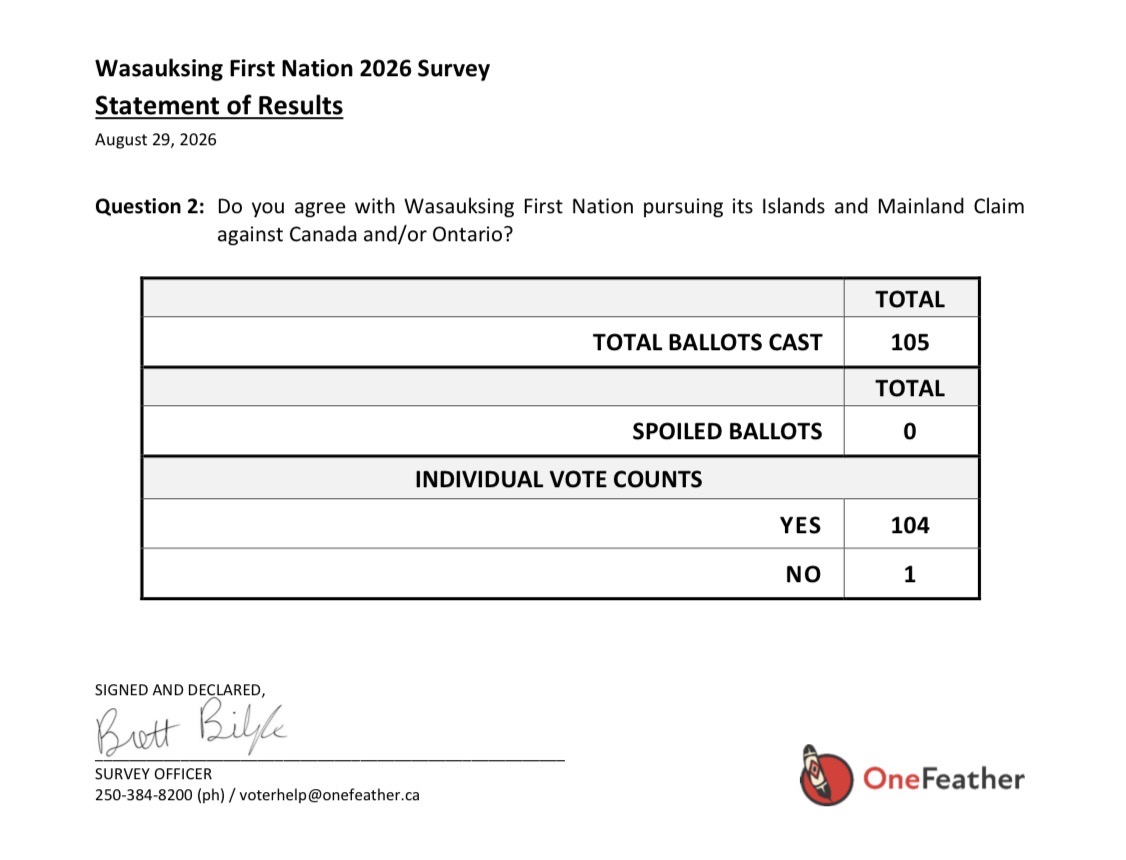This screenshot has height=860, width=1126.
Task: Click the Statement of Results heading
Action: pyautogui.click(x=219, y=106)
